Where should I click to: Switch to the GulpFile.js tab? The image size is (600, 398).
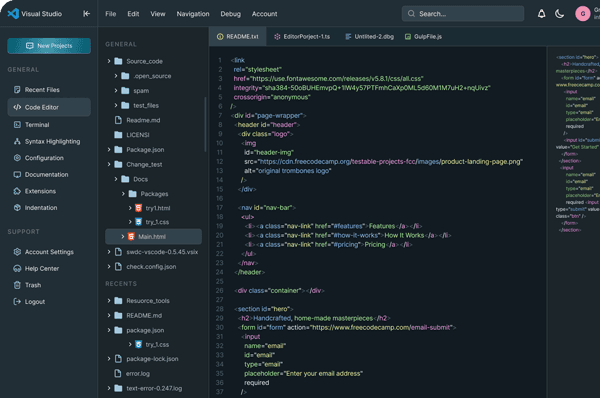pos(423,37)
